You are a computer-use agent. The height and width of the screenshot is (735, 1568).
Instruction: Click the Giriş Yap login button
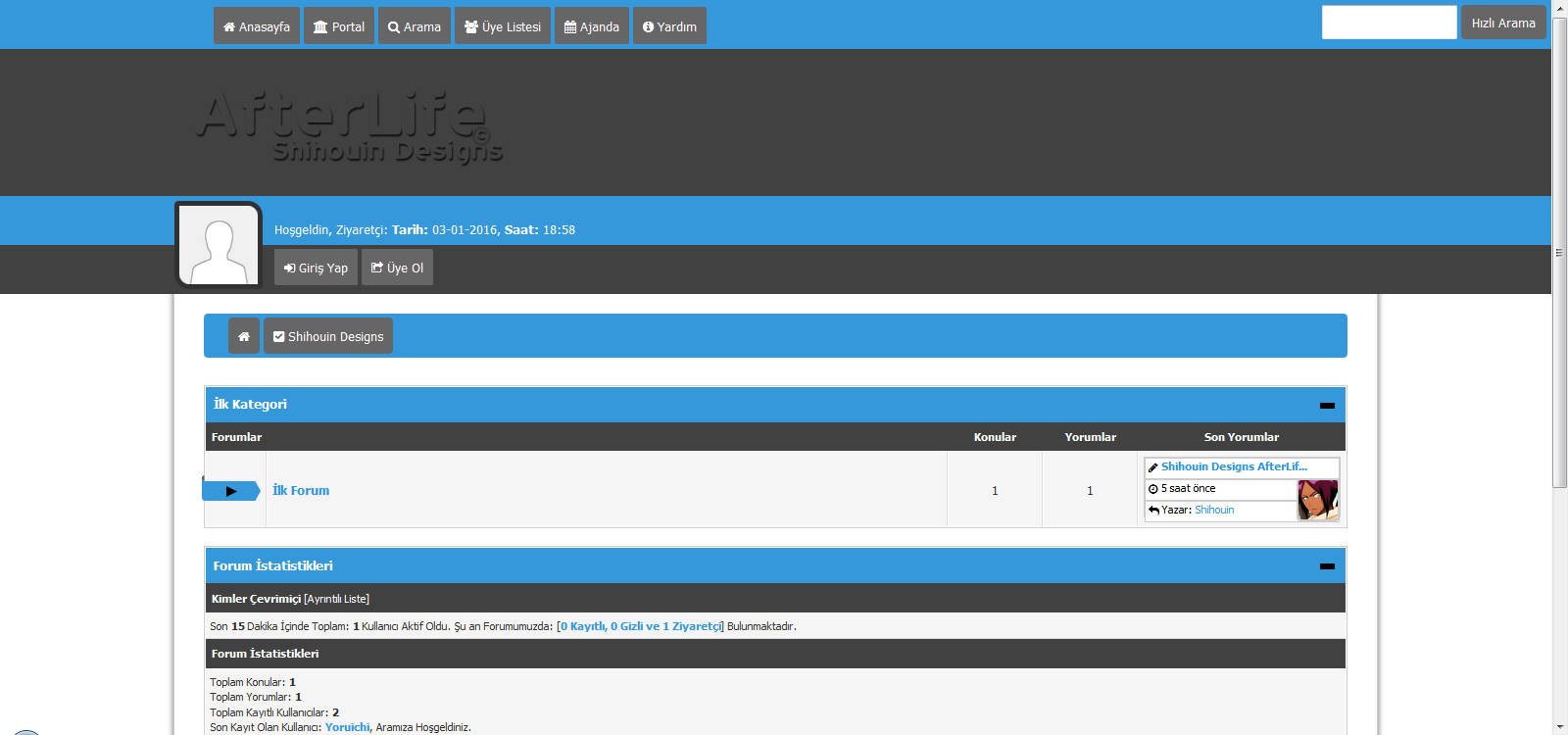point(316,268)
